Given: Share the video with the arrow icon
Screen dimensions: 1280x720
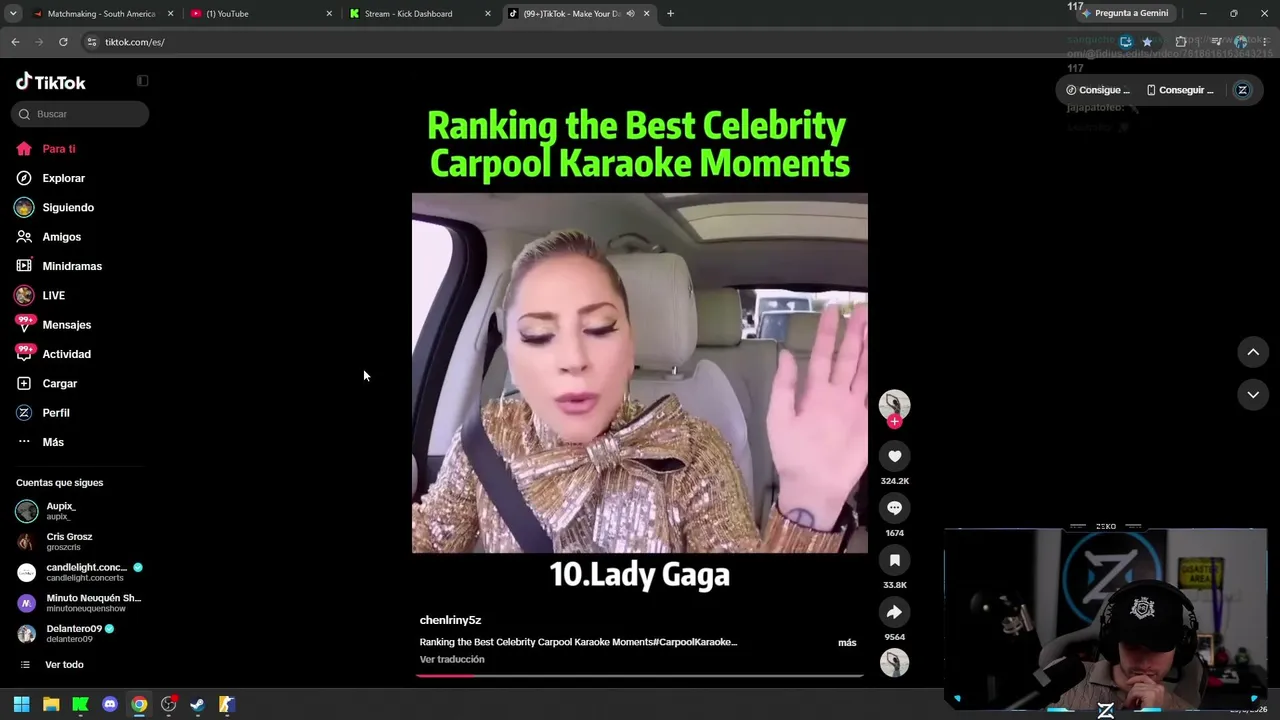Looking at the screenshot, I should [895, 612].
